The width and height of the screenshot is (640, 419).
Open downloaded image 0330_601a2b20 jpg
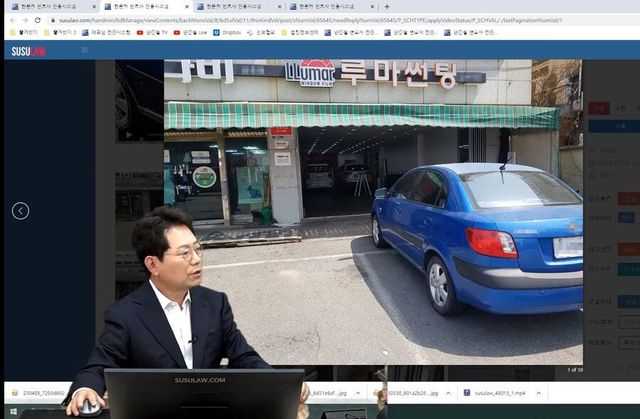pos(410,393)
